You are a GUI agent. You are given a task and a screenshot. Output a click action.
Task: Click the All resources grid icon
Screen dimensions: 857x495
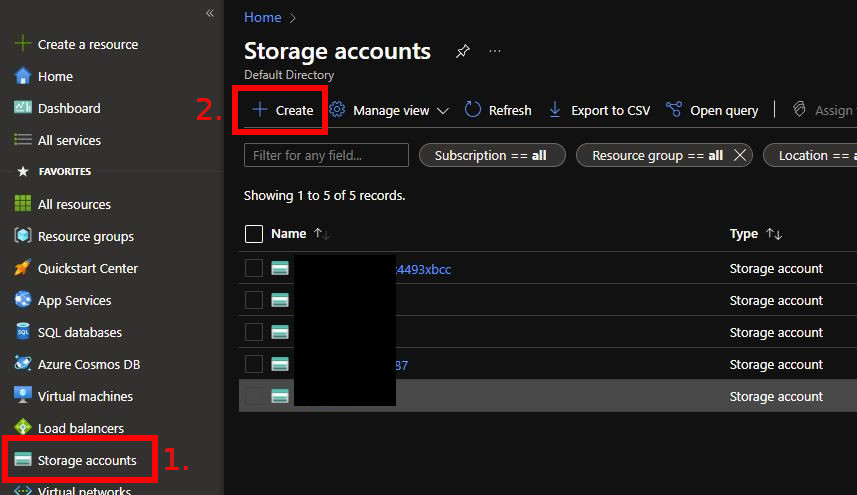click(x=22, y=203)
